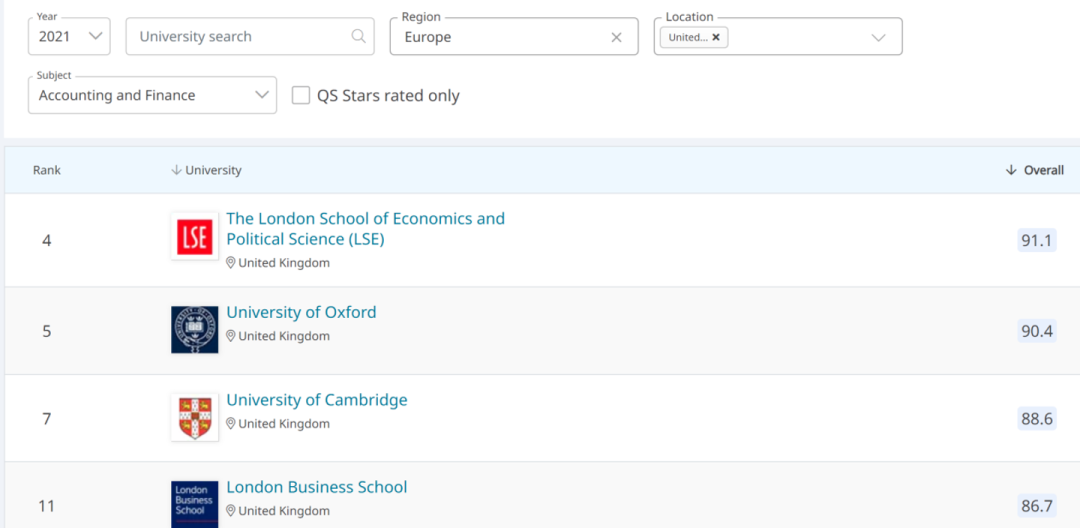Click the overall score 88.6
Screen dimensions: 1080x531
[x=1037, y=418]
